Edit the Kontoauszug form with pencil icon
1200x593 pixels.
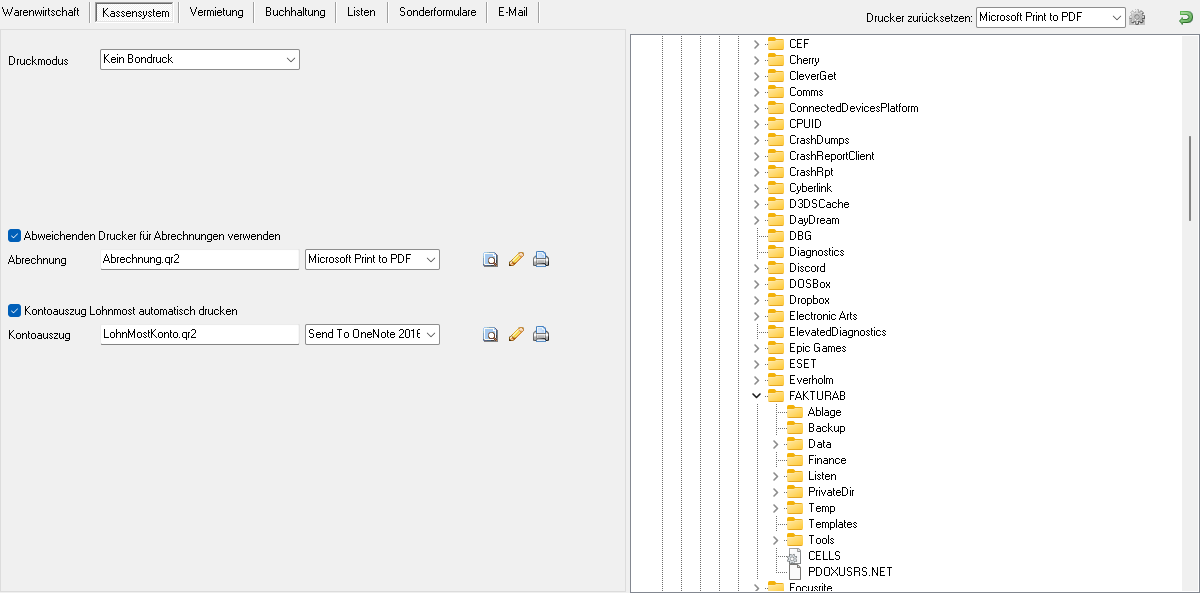pos(516,335)
